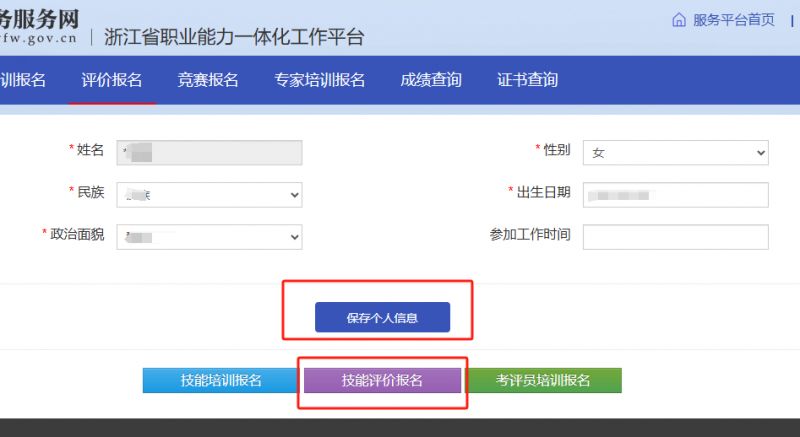This screenshot has width=800, height=437.
Task: Click the purple 技能评价报名 button
Action: coord(382,380)
